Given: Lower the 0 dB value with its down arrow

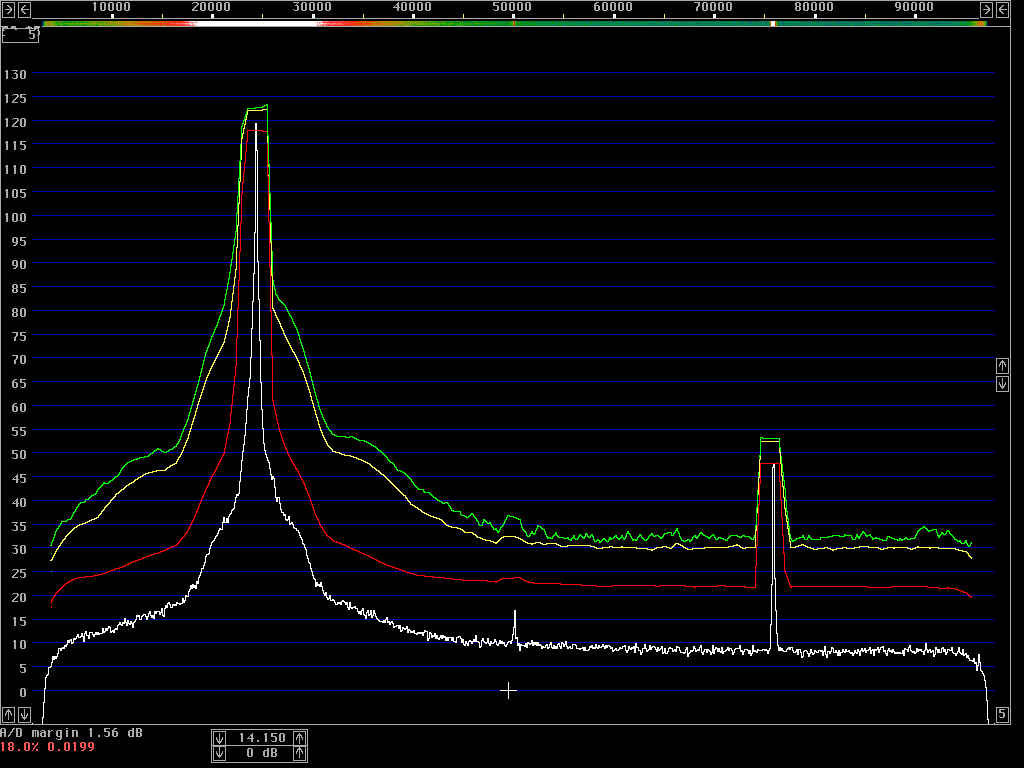Looking at the screenshot, I should 219,754.
